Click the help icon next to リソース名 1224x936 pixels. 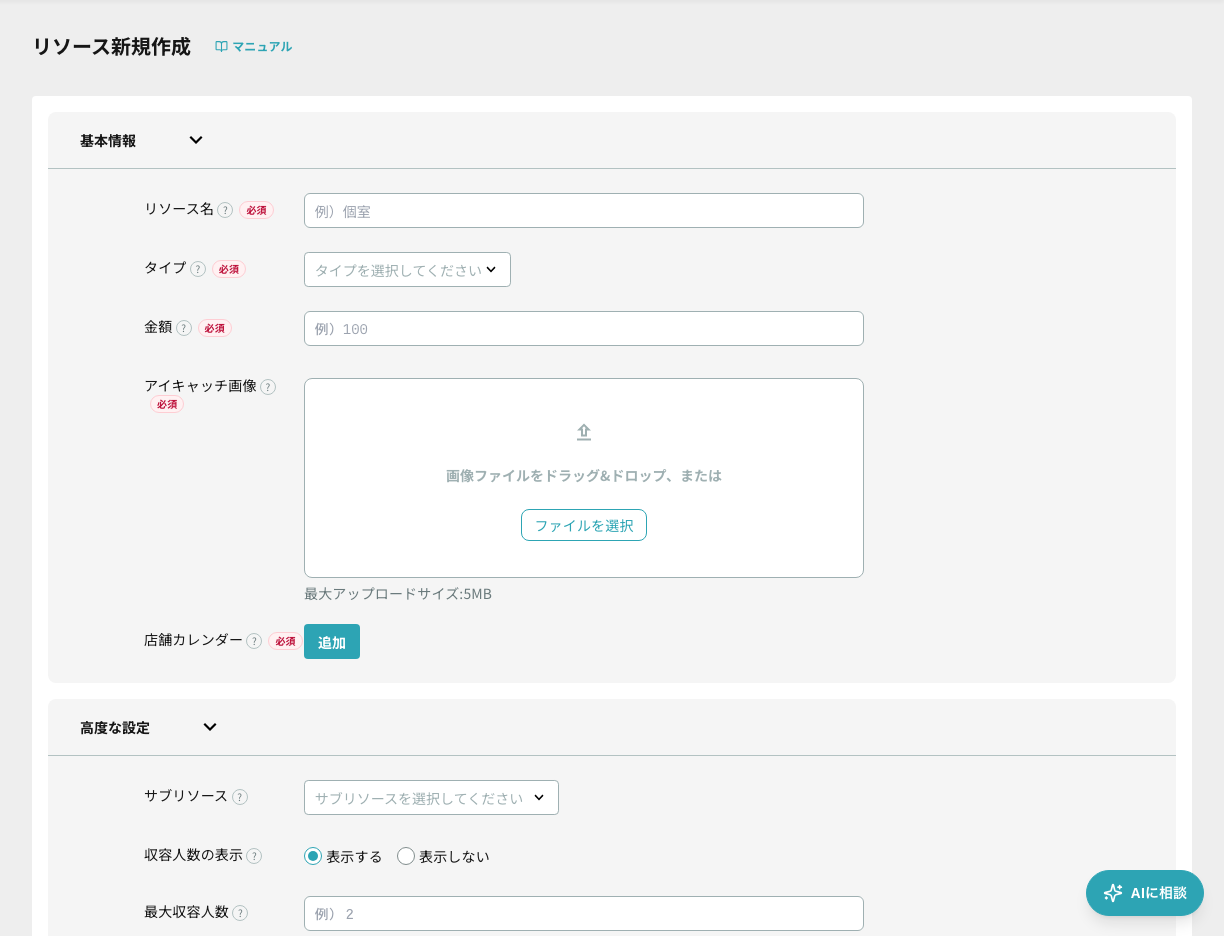coord(225,210)
